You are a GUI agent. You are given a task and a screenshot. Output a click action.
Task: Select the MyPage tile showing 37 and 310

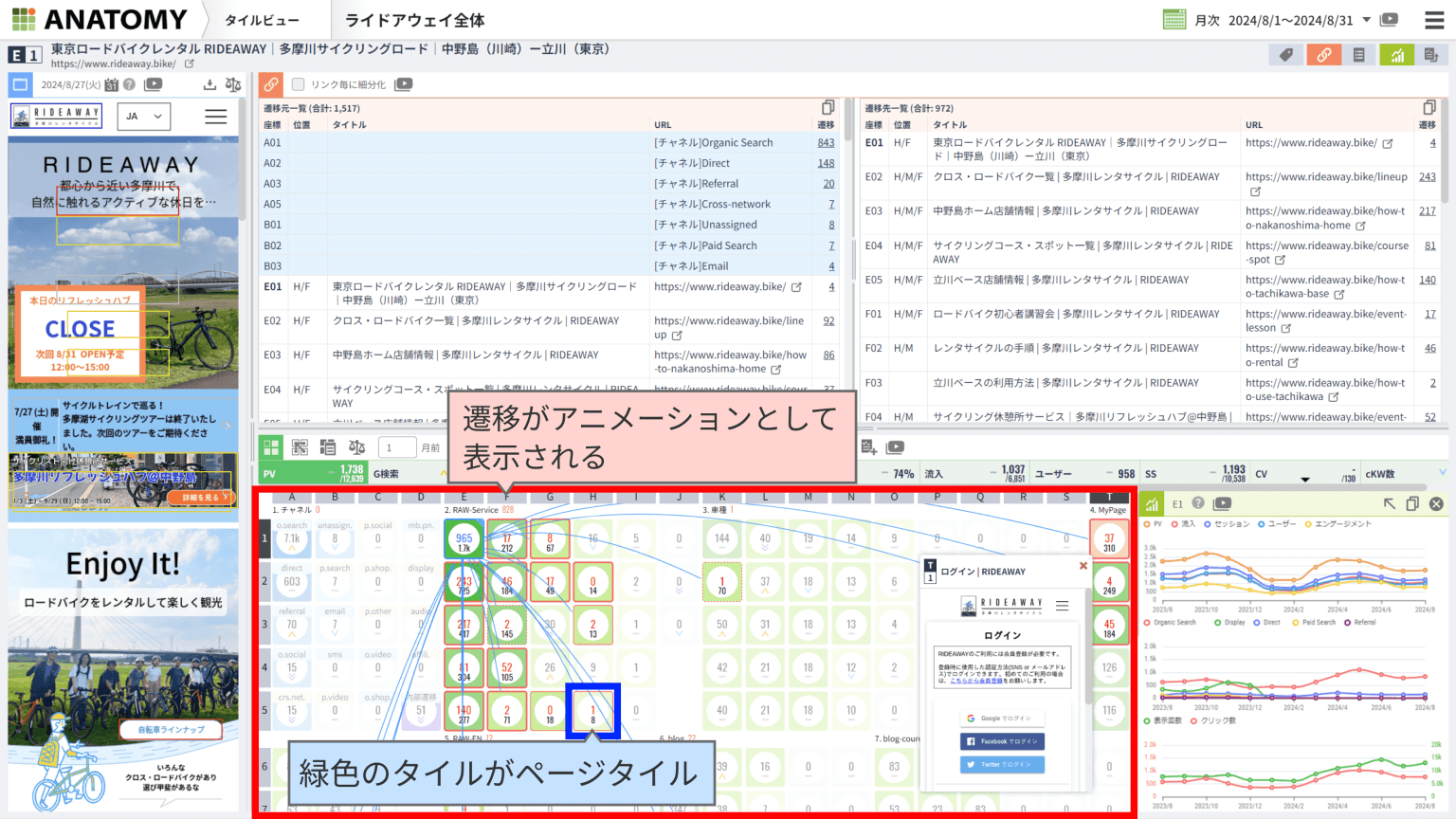point(1109,538)
